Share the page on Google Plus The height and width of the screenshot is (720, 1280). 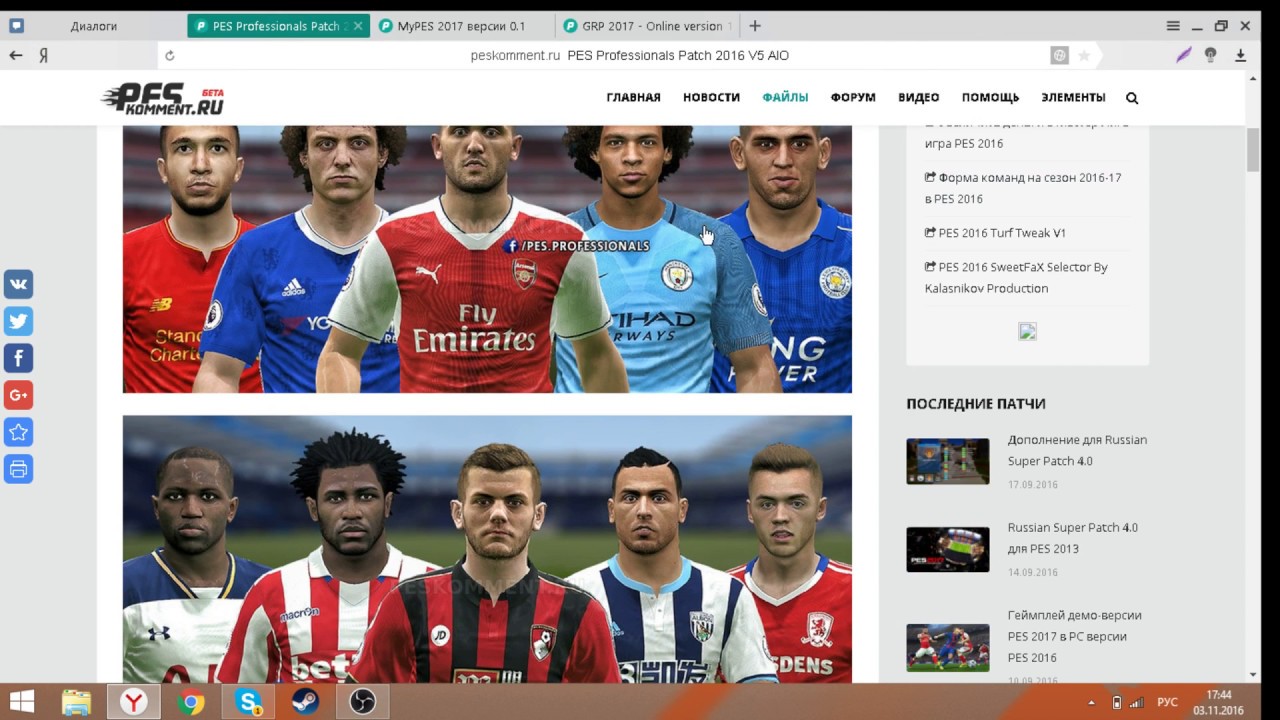pyautogui.click(x=18, y=395)
